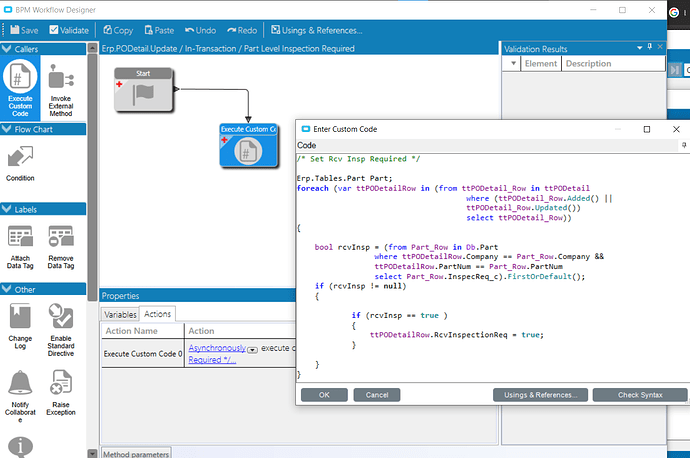
Task: Click Check Syntax button
Action: 640,395
